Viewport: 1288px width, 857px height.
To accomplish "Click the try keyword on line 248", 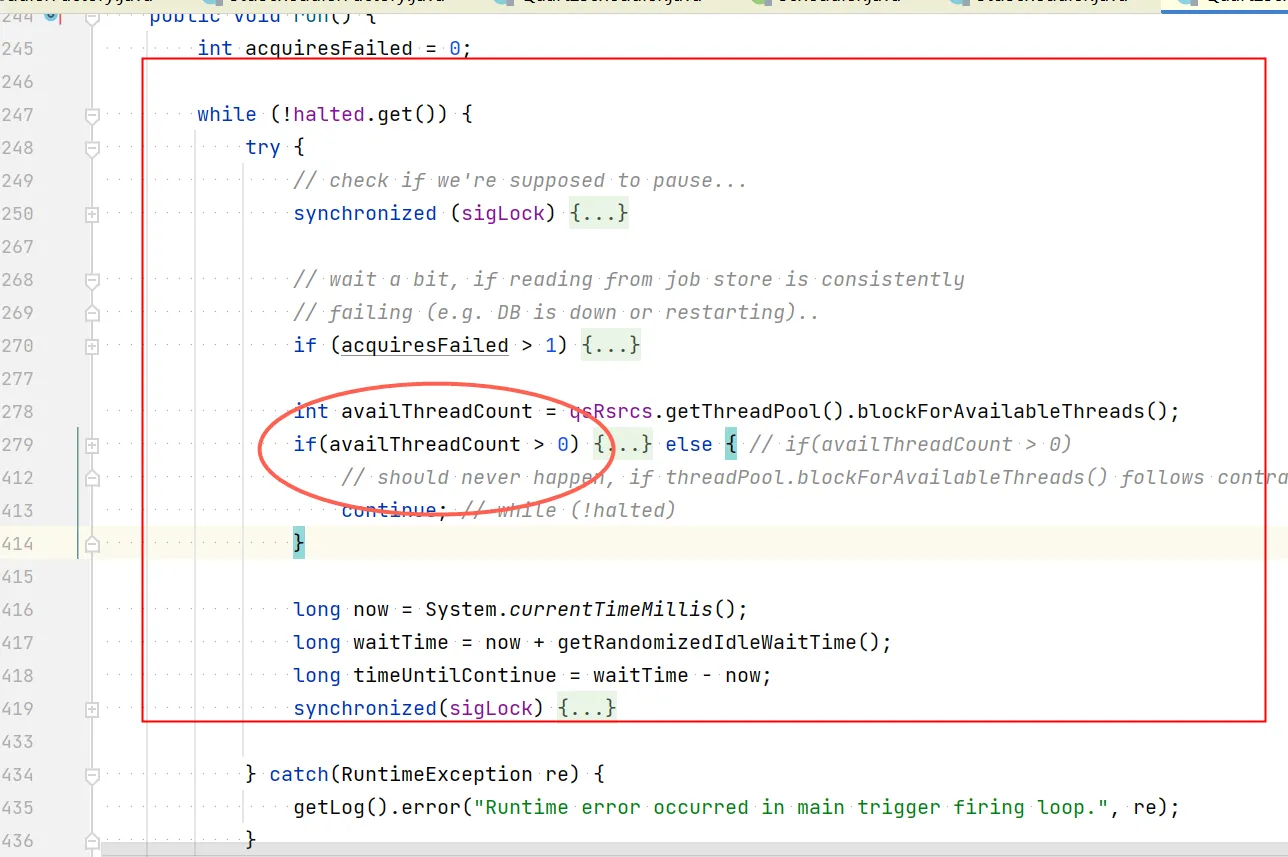I will (263, 148).
